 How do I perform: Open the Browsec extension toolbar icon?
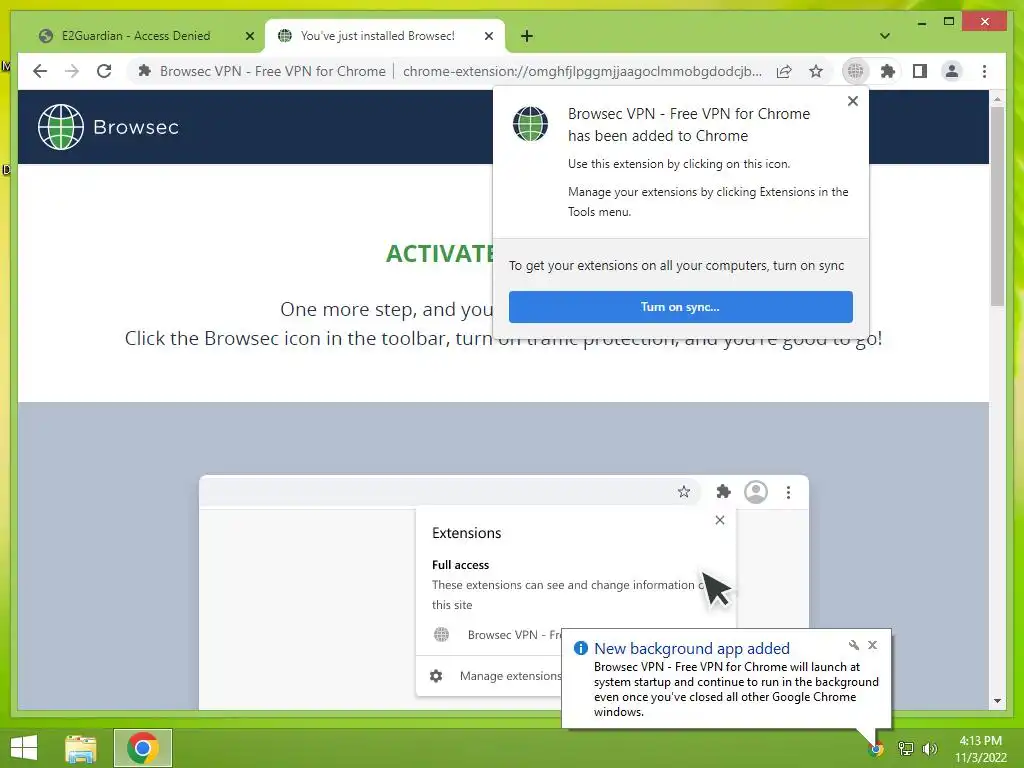coord(855,71)
